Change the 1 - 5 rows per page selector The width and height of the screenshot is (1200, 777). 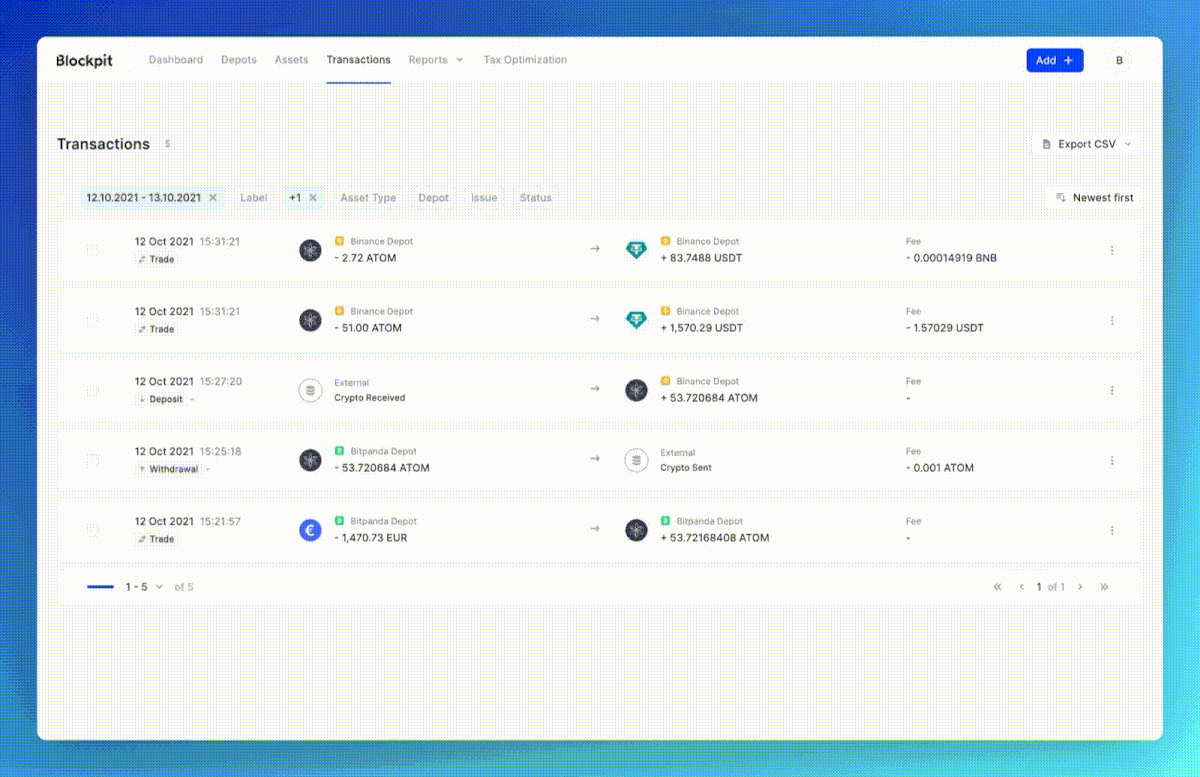(x=145, y=587)
